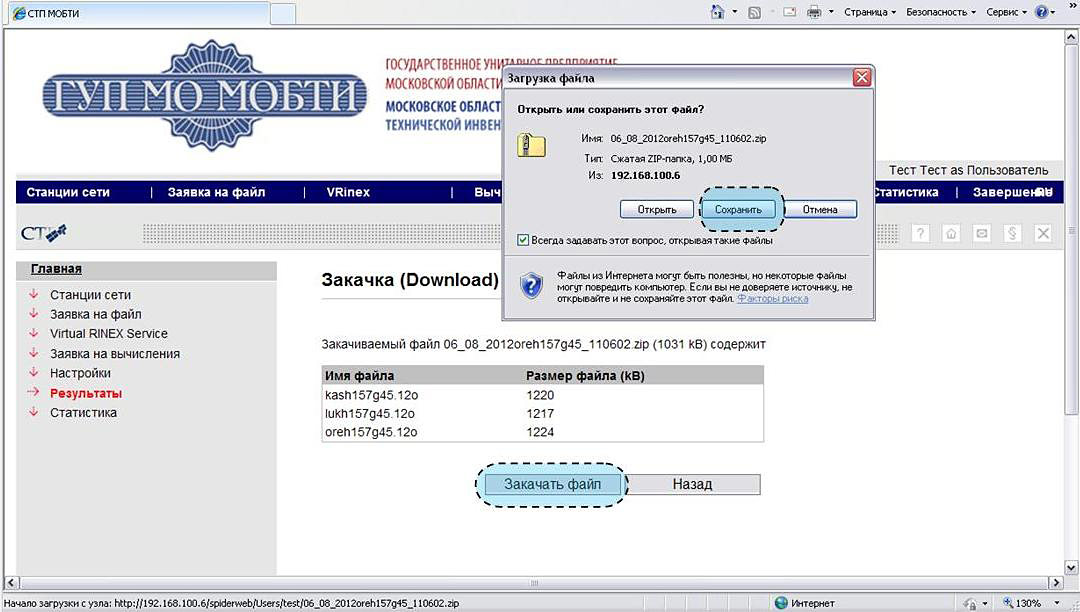Click the Имя файла column header

(x=360, y=376)
